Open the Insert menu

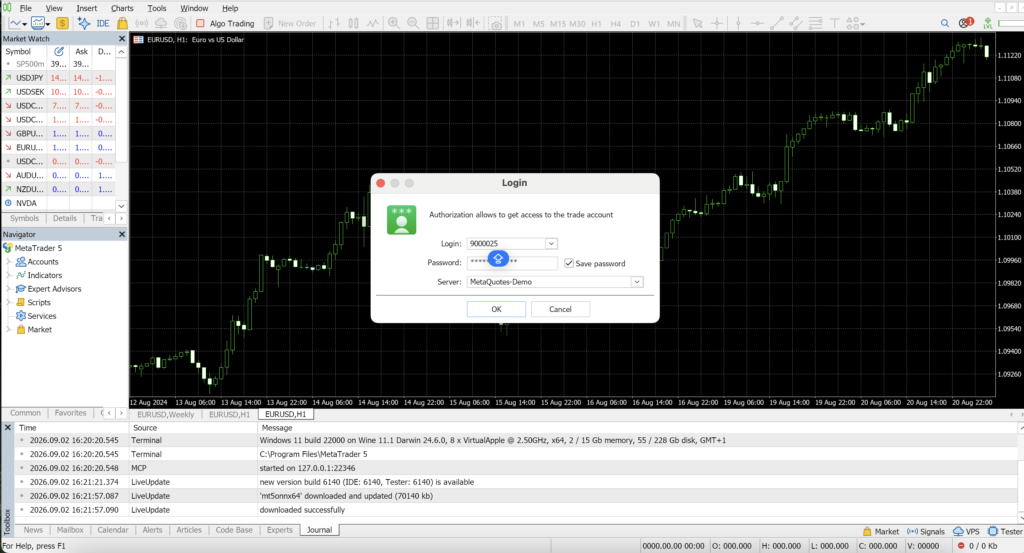(86, 8)
